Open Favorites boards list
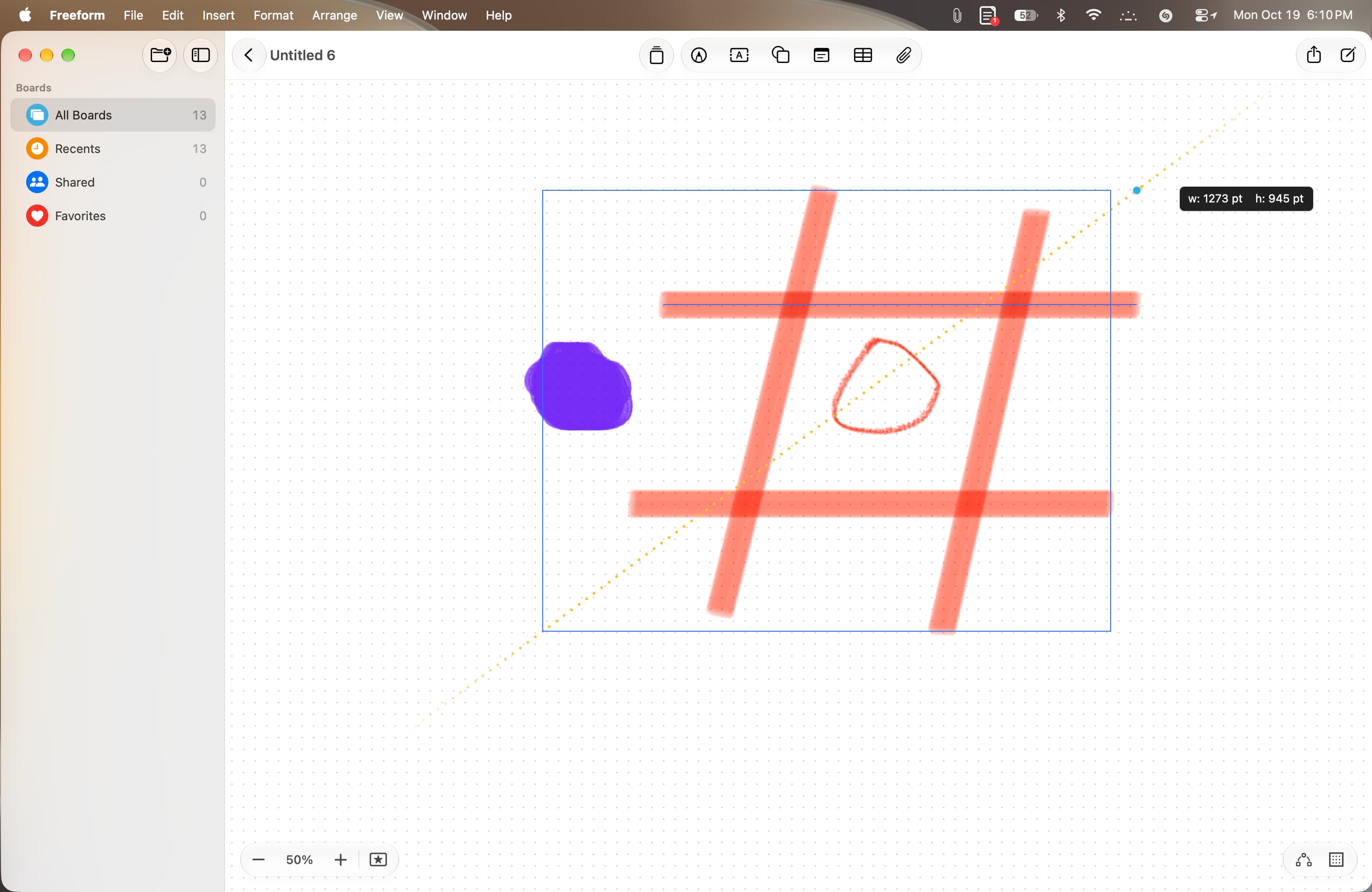Image resolution: width=1372 pixels, height=892 pixels. click(x=113, y=216)
